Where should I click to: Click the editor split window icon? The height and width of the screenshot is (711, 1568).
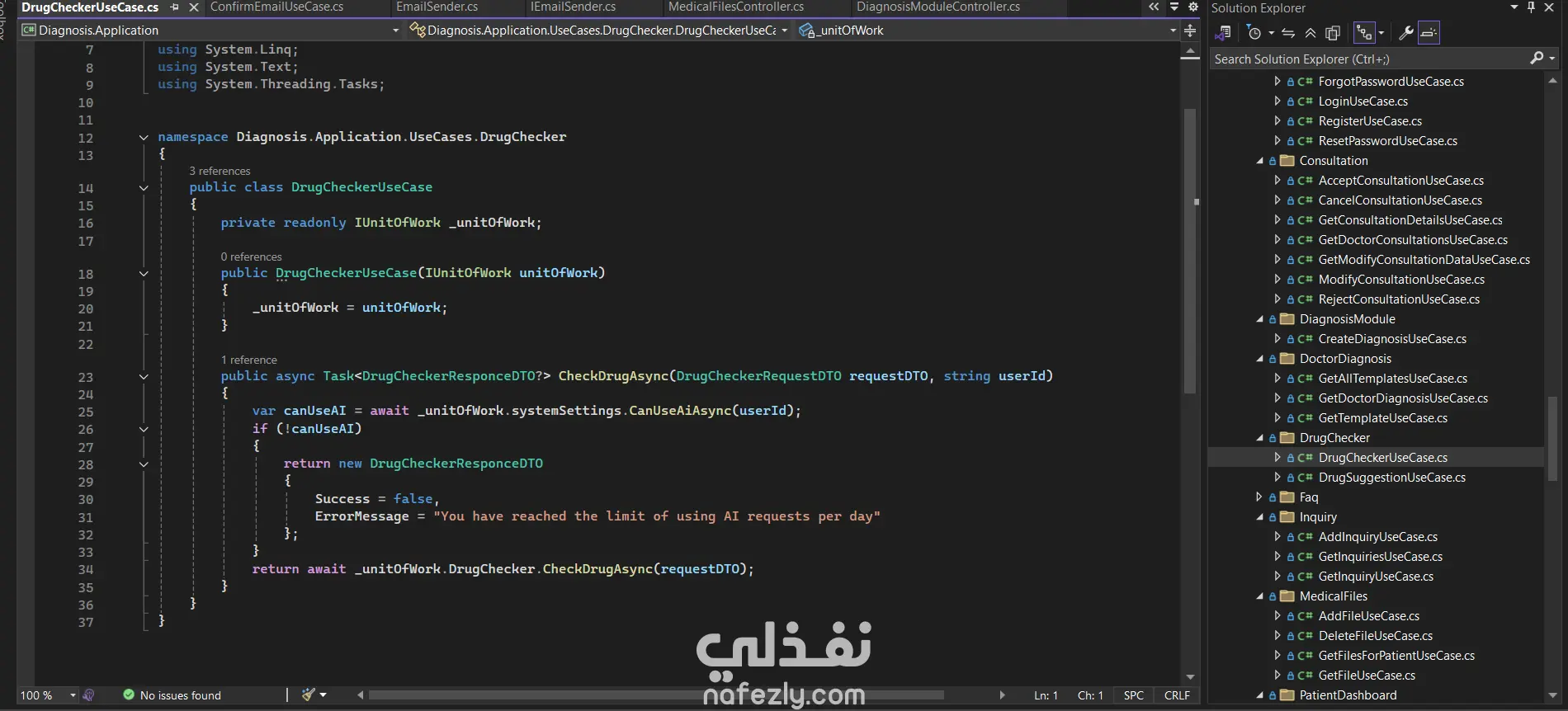click(1190, 31)
